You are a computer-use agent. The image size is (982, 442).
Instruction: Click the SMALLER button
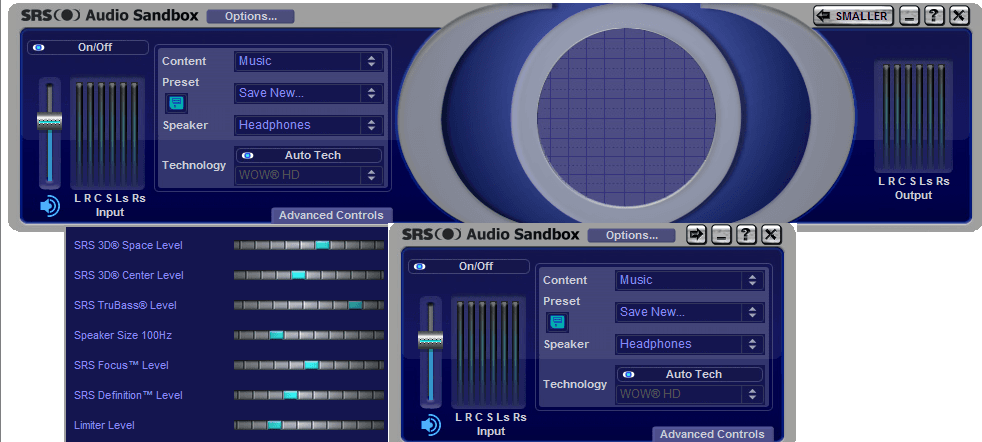[854, 16]
